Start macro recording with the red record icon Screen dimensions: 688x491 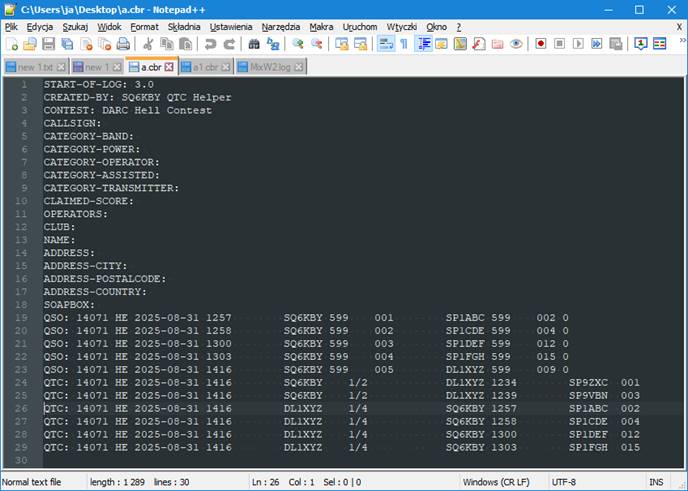pyautogui.click(x=541, y=44)
